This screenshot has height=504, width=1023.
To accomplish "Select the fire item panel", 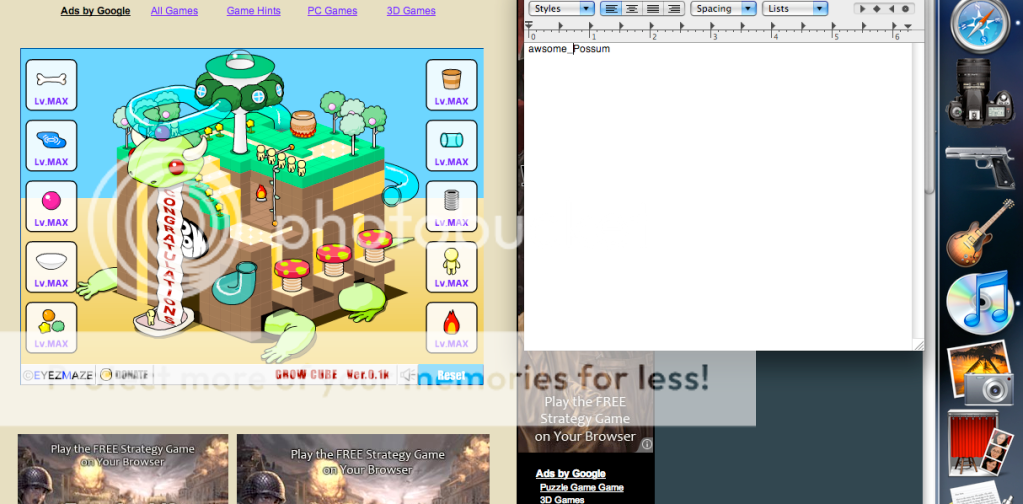I will pos(451,323).
